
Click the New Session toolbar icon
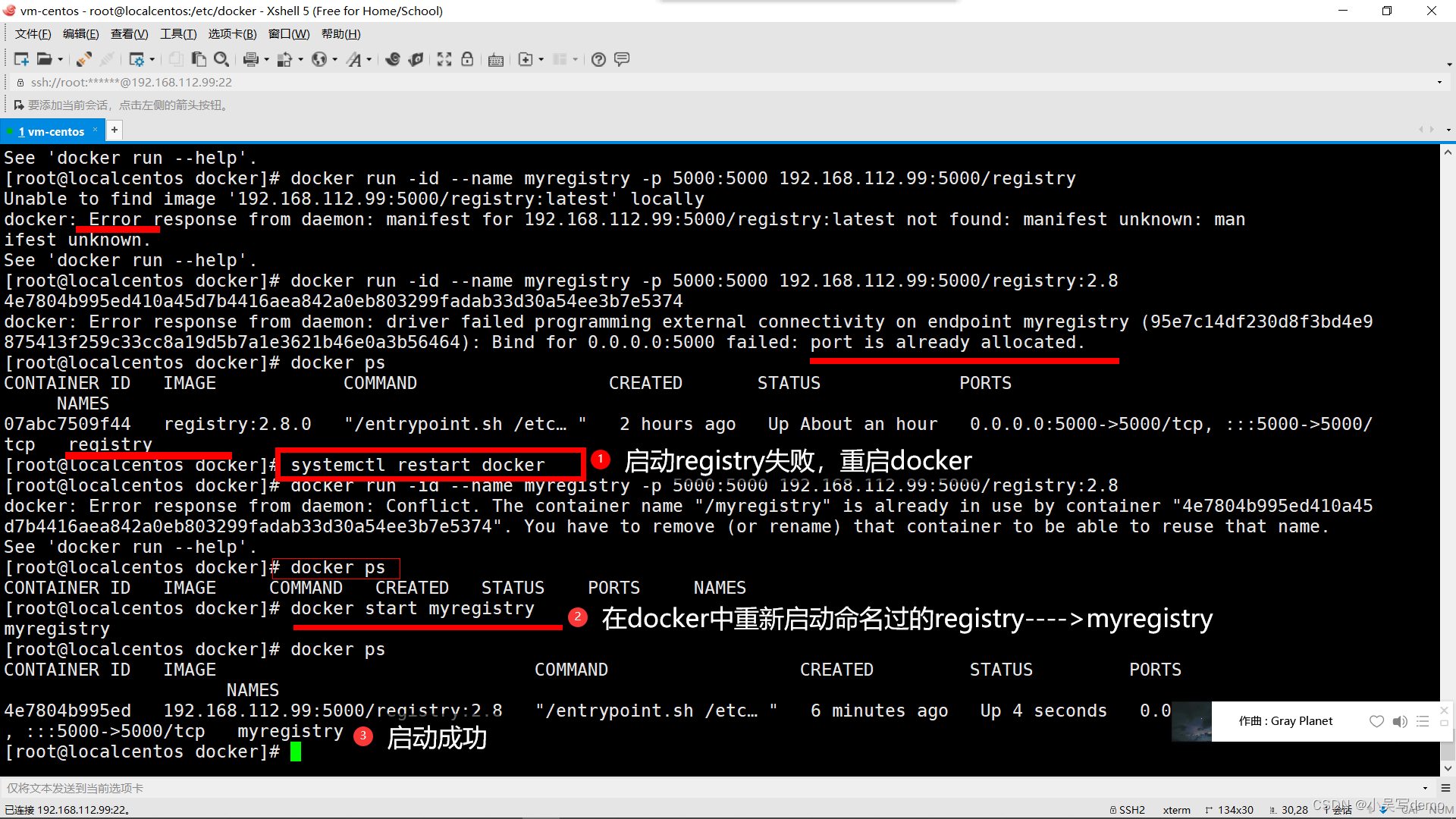tap(20, 59)
